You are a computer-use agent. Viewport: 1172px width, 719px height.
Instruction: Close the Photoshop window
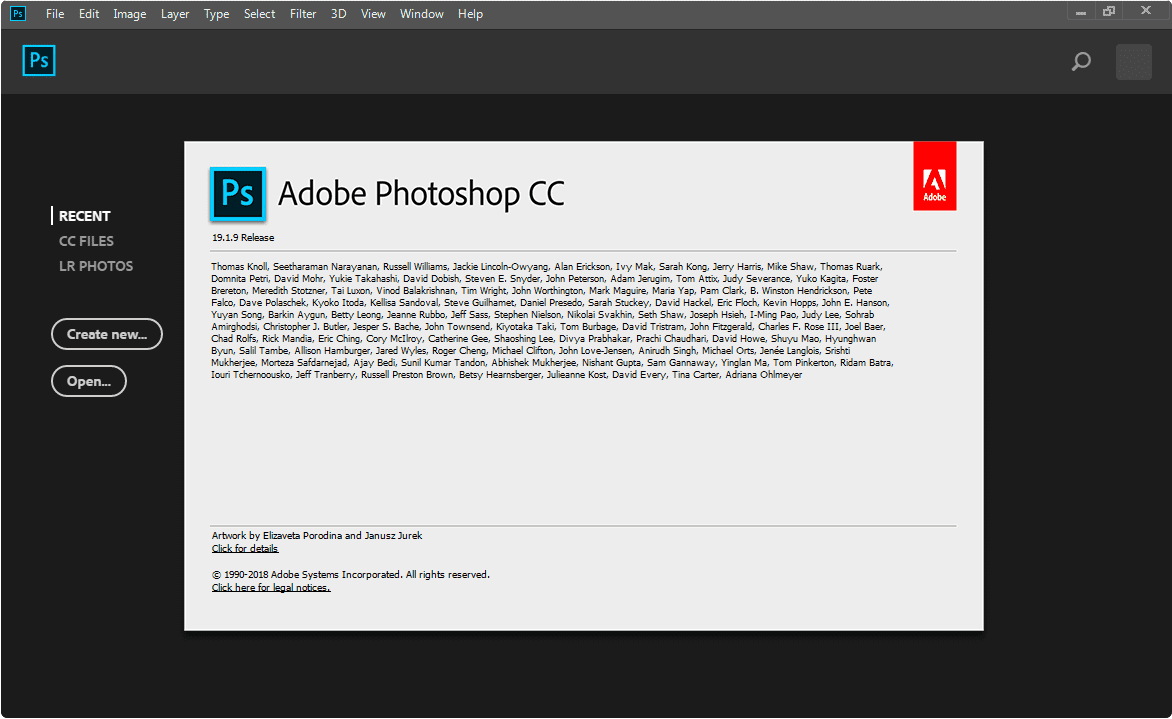1146,11
